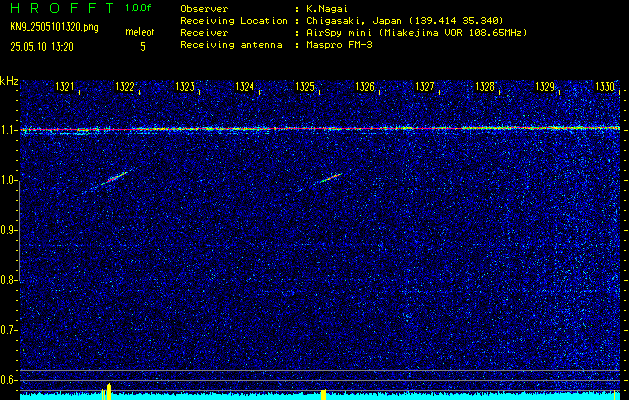Click the meteor echo streak near 1325

331,178
